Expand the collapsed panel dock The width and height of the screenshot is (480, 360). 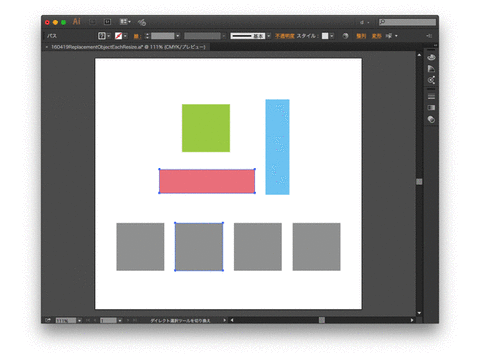[435, 45]
